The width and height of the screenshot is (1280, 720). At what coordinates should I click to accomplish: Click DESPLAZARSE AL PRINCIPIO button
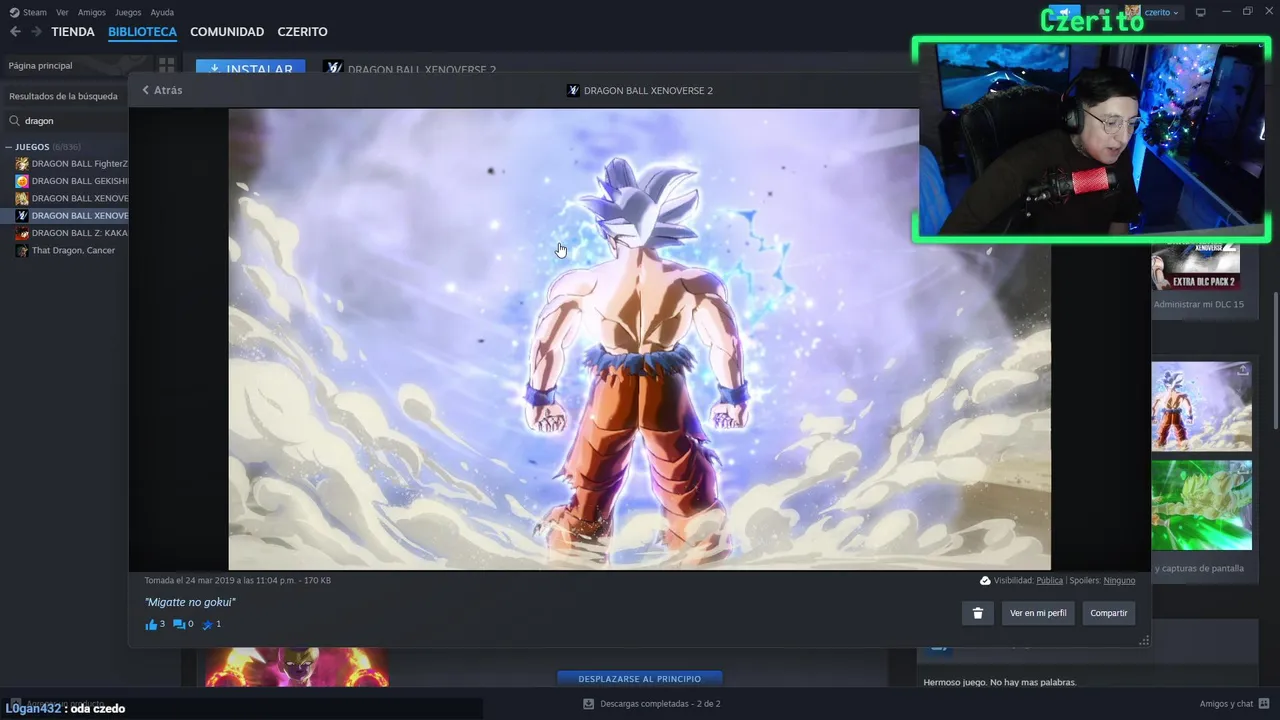pos(640,679)
